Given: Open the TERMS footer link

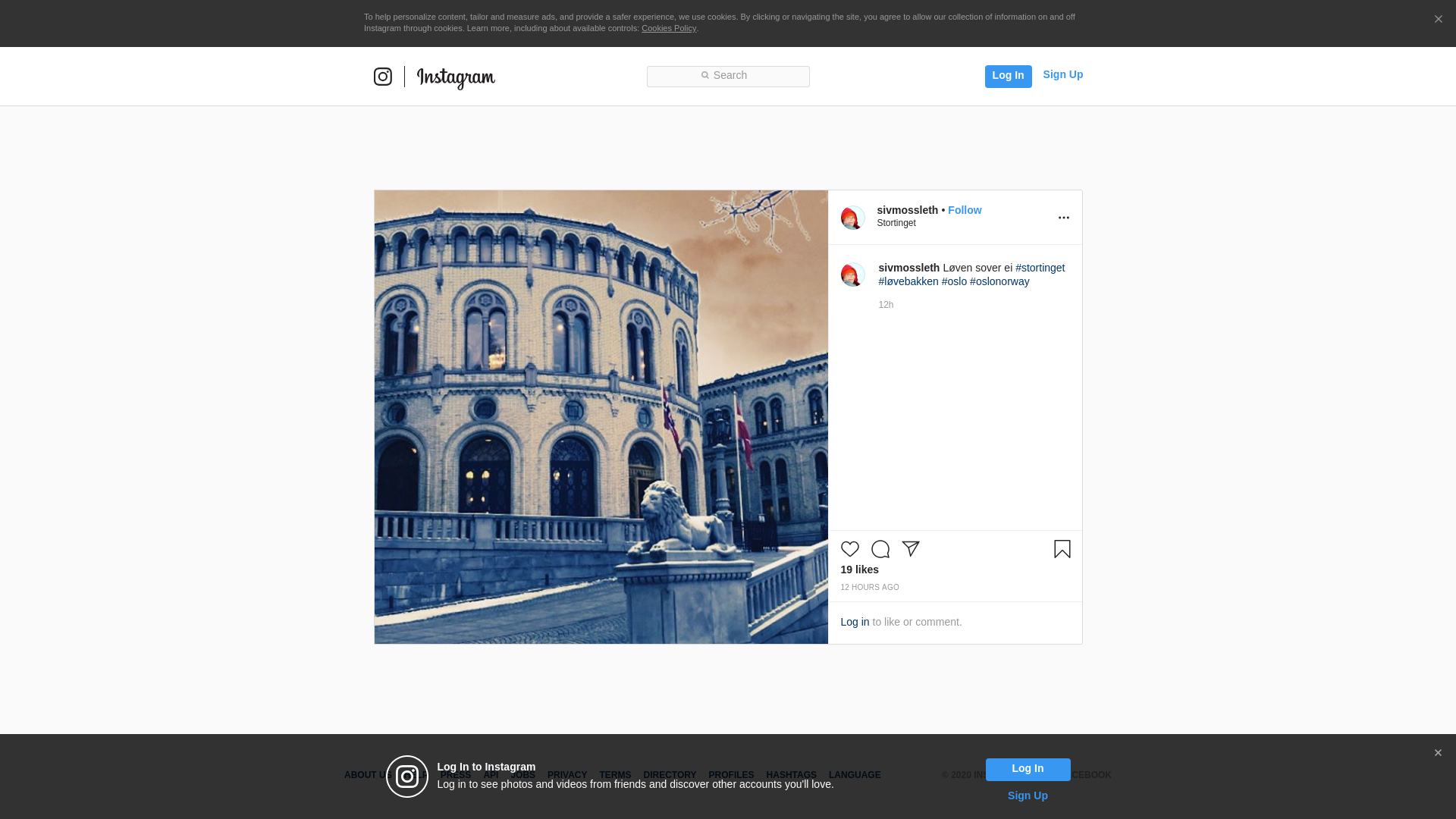Looking at the screenshot, I should click(615, 775).
